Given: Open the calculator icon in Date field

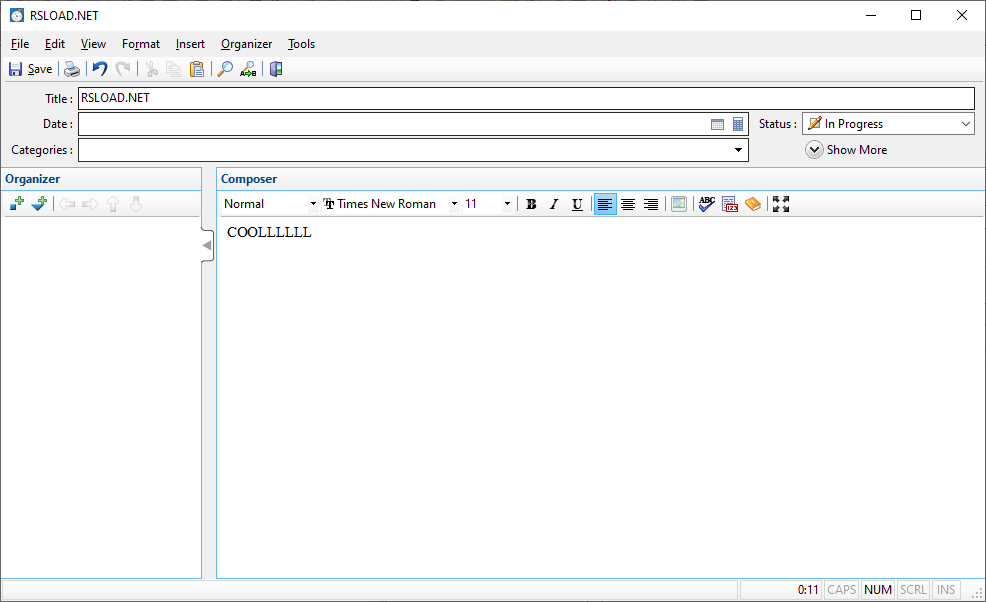Looking at the screenshot, I should 738,125.
